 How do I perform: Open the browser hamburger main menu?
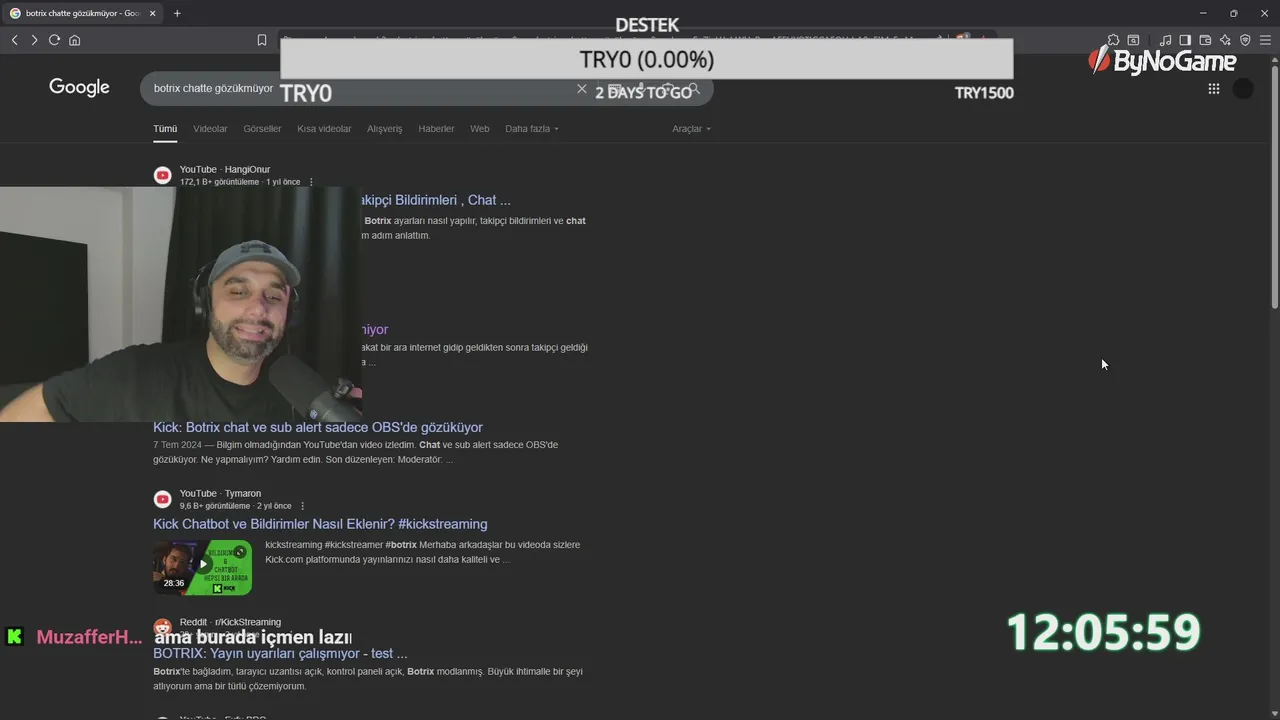(1265, 40)
